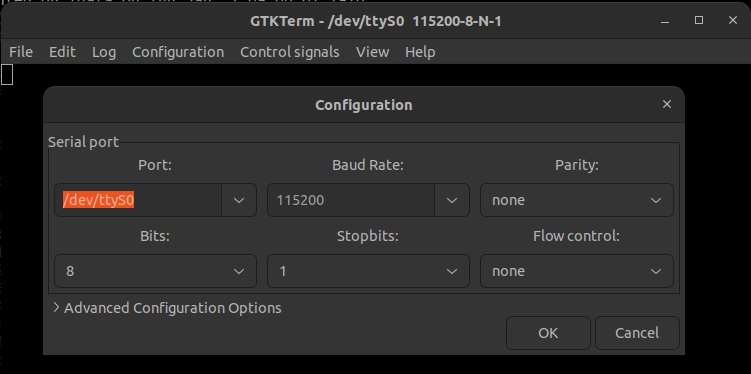Screen dimensions: 751x374
Task: Open the Control signals menu
Action: point(290,52)
